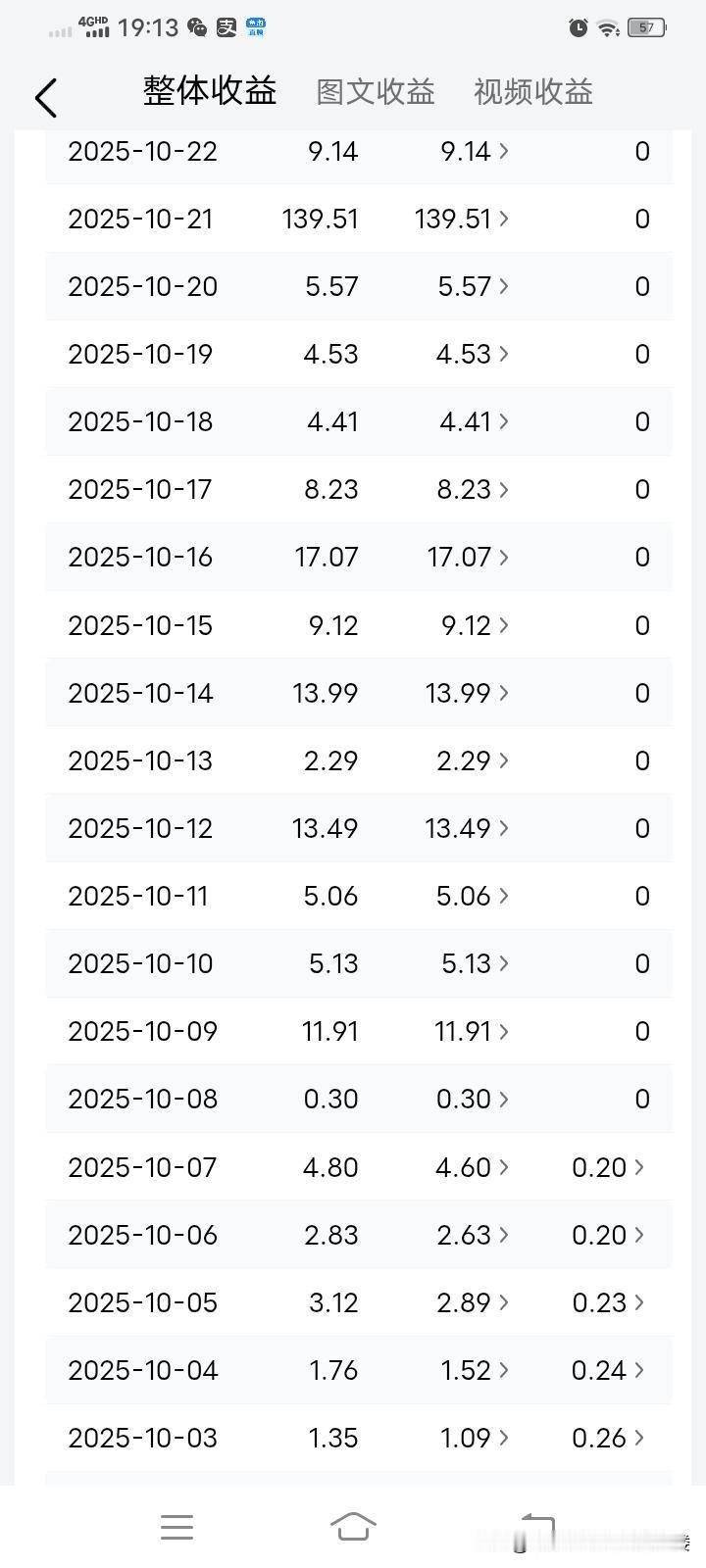The width and height of the screenshot is (706, 1568).
Task: Tap the back arrow icon
Action: tap(45, 97)
